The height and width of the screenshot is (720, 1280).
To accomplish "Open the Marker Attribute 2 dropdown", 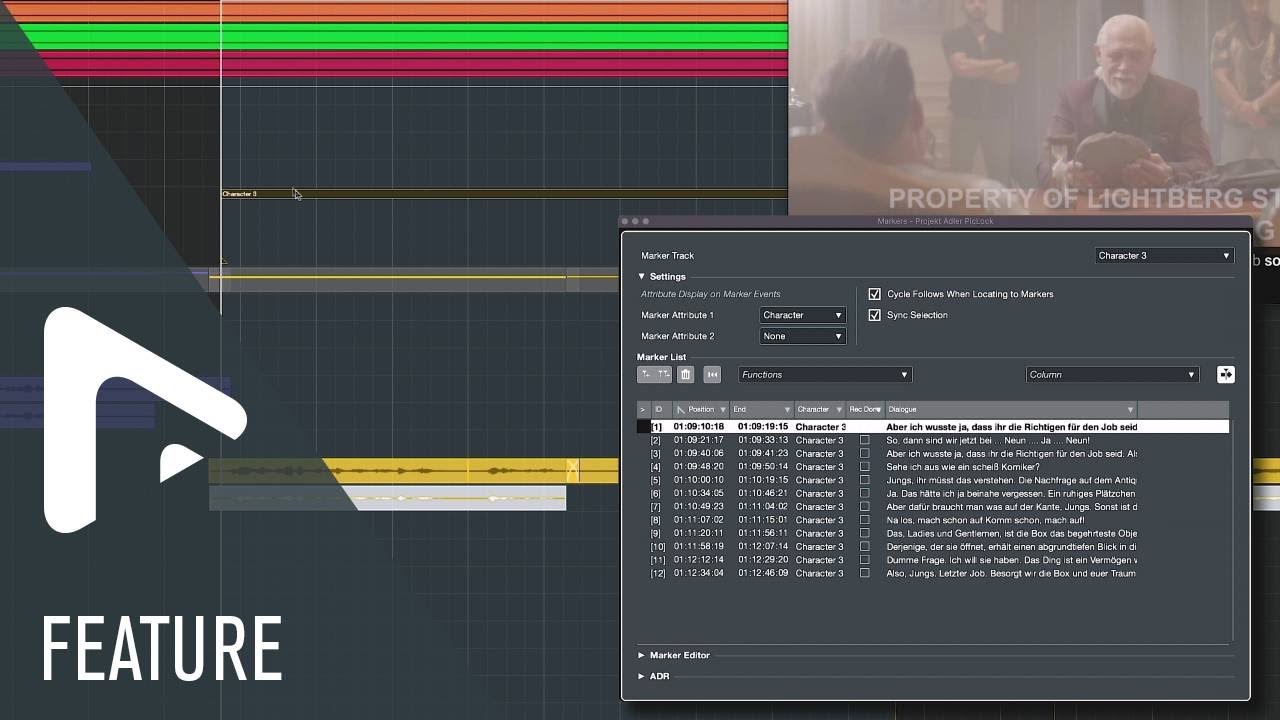I will pyautogui.click(x=803, y=336).
